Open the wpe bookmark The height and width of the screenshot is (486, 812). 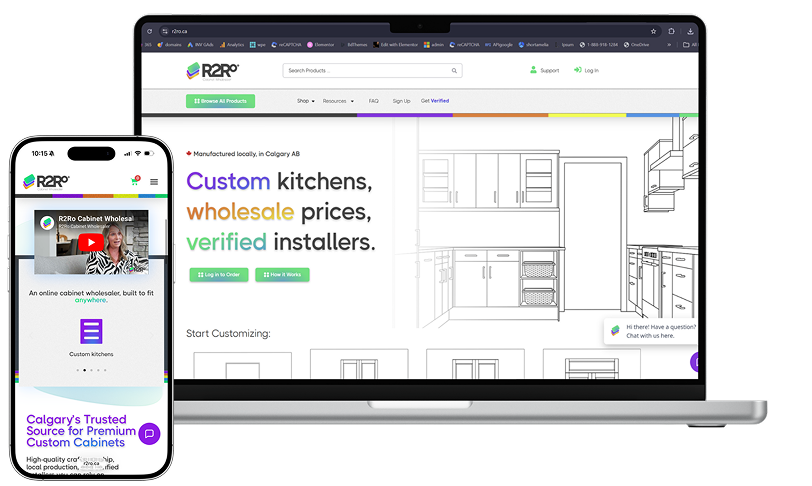257,45
